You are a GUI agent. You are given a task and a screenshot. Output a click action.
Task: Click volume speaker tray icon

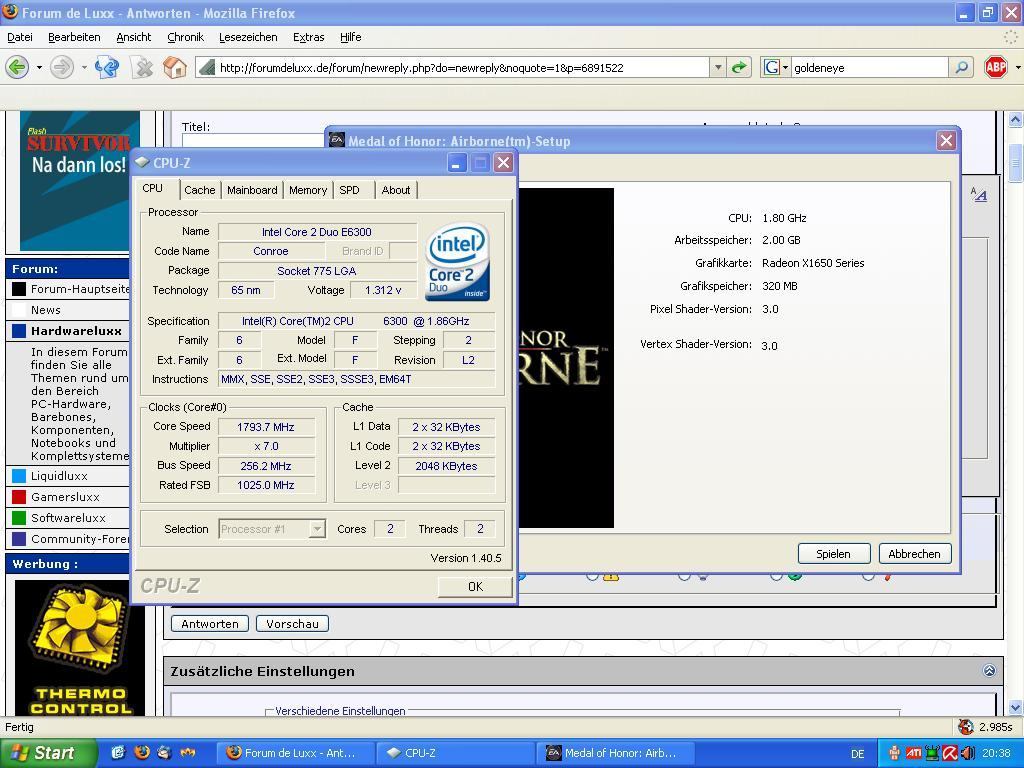click(x=967, y=753)
